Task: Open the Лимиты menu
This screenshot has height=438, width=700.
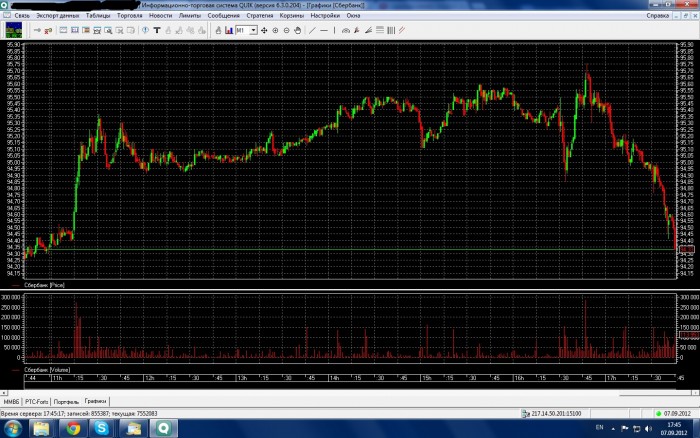Action: pyautogui.click(x=190, y=16)
